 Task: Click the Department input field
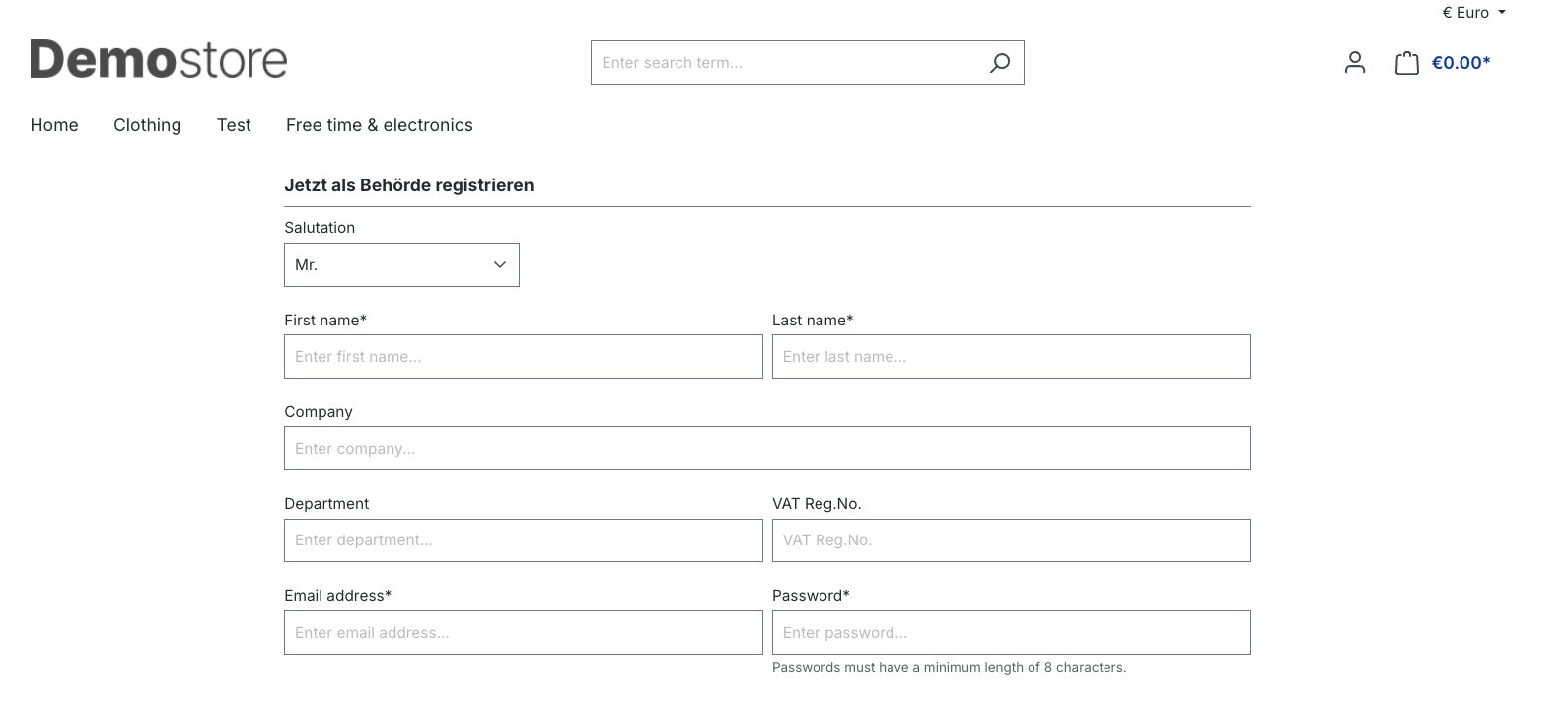(x=523, y=540)
